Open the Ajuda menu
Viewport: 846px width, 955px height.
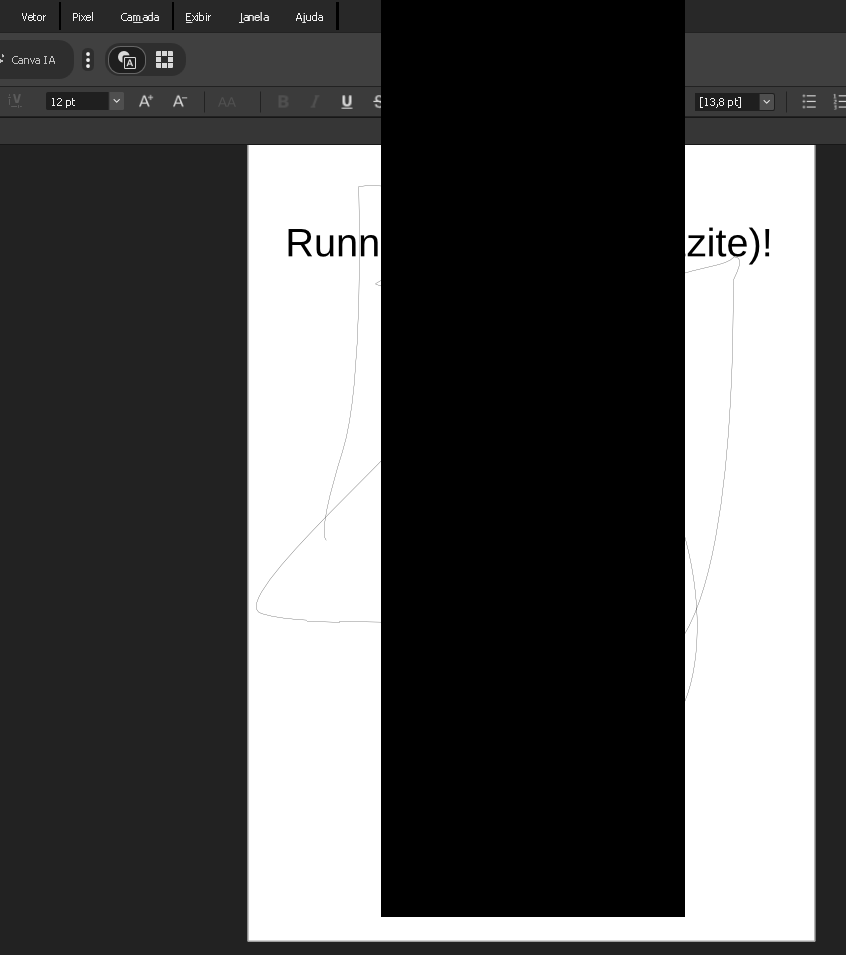pyautogui.click(x=309, y=17)
